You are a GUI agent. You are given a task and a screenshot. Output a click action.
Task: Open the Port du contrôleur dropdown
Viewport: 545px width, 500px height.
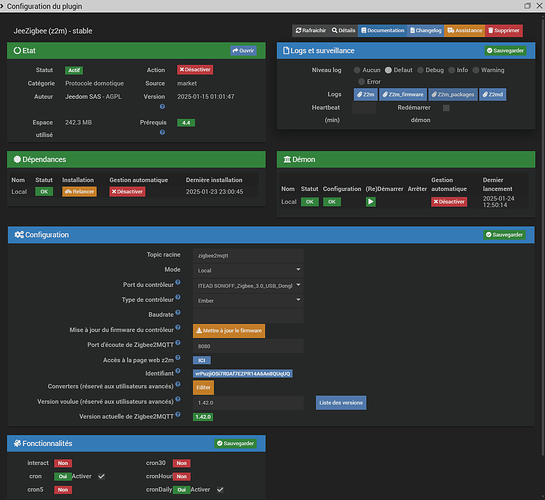pos(248,286)
